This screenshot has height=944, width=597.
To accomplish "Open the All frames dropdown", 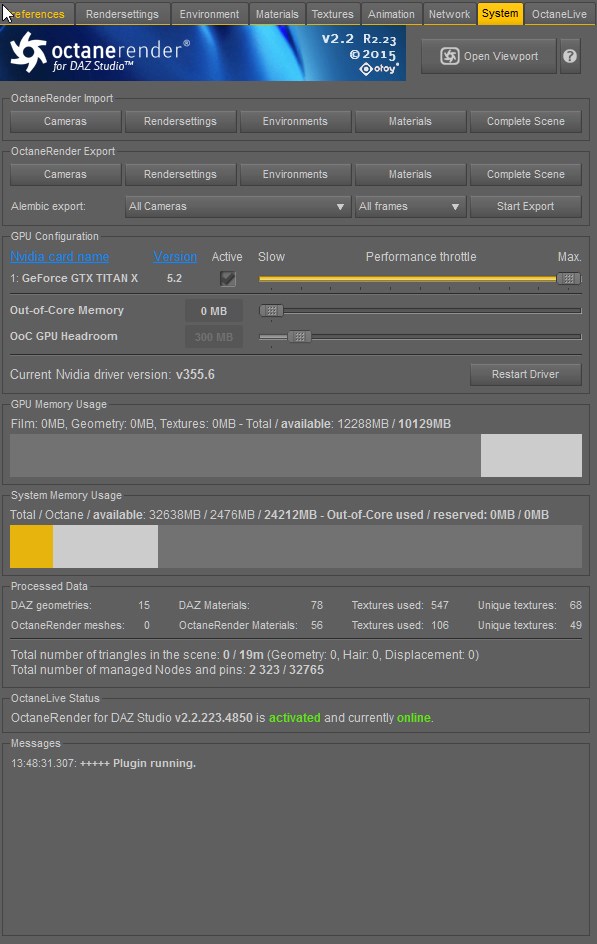I will pos(410,206).
